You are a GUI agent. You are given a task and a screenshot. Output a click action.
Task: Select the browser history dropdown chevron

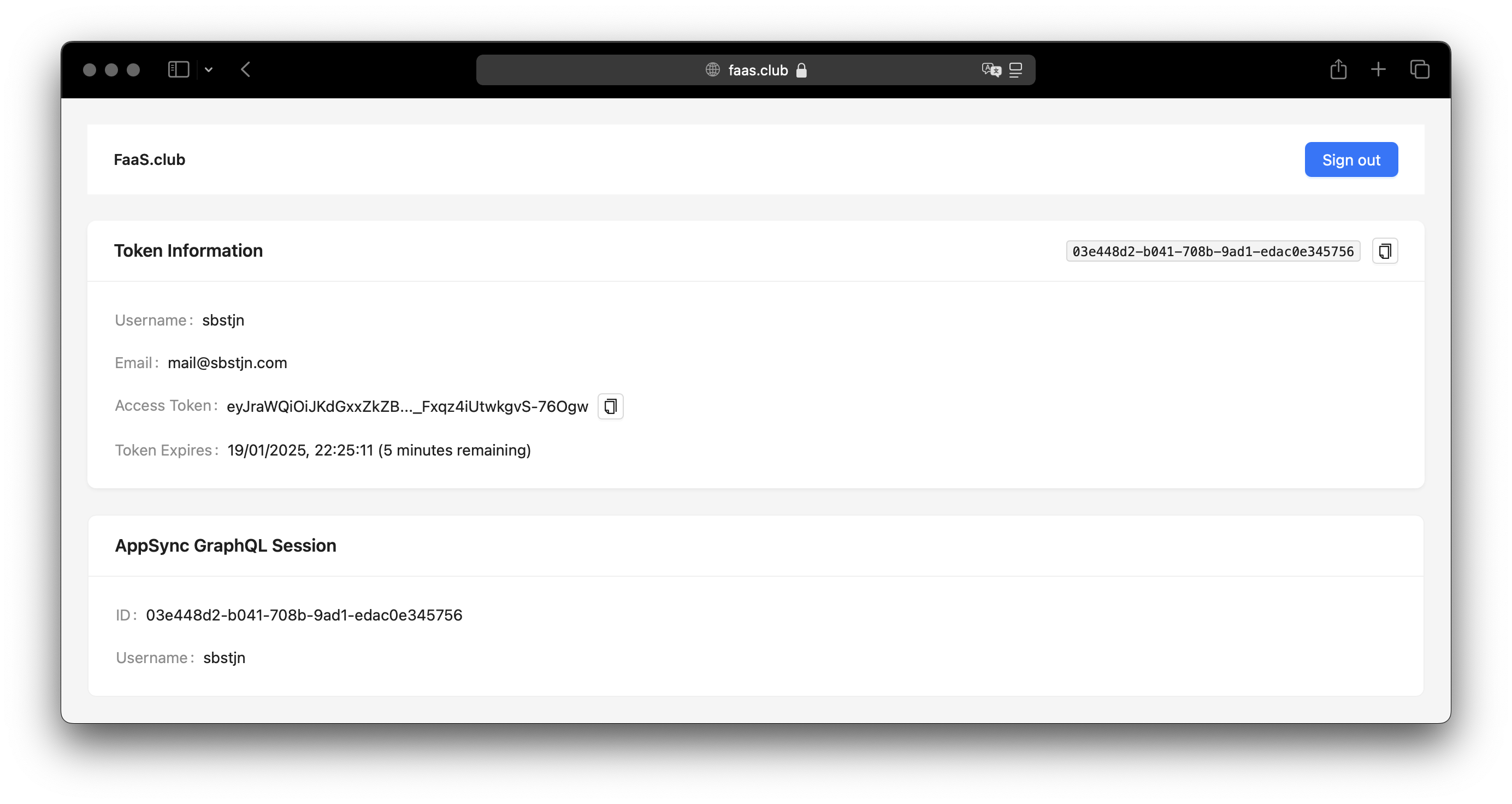coord(209,70)
